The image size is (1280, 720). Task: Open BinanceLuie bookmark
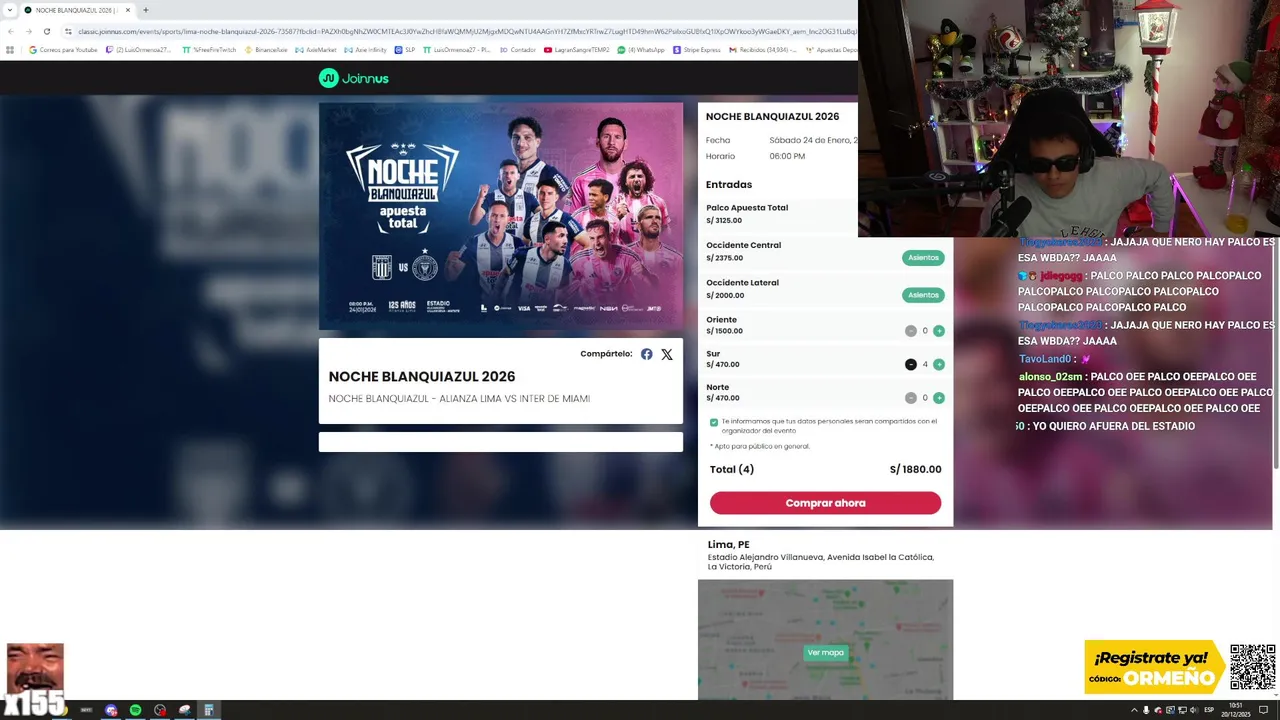(x=265, y=49)
